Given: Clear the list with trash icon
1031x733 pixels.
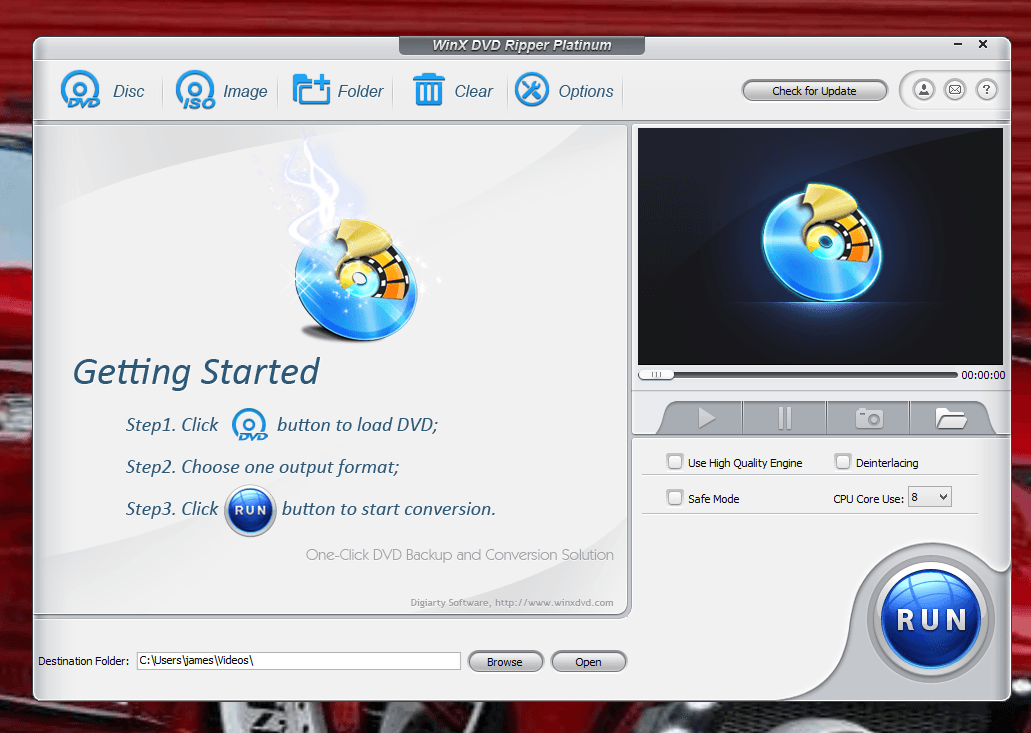Looking at the screenshot, I should (x=429, y=90).
